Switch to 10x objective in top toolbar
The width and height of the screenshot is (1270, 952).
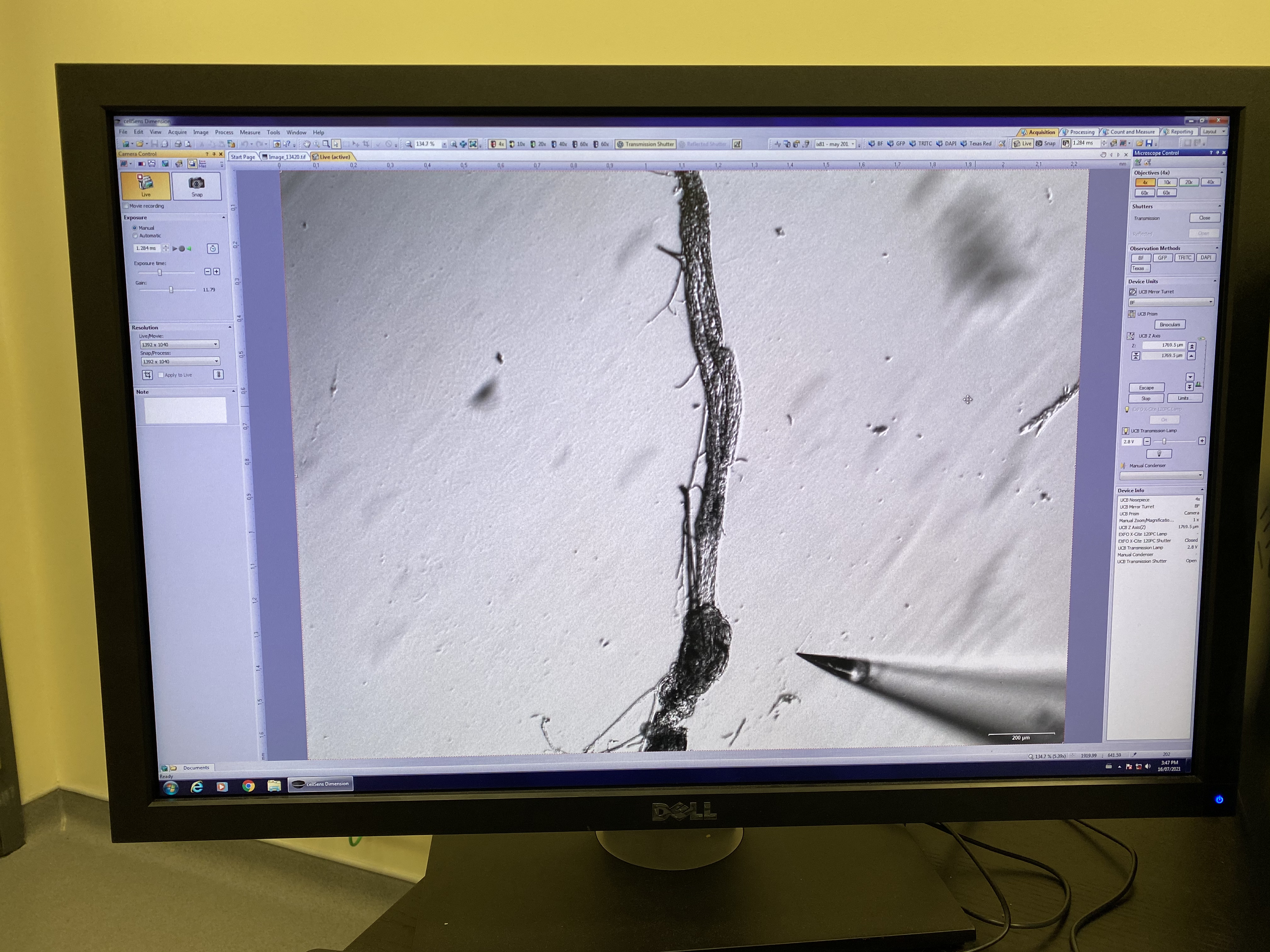point(517,144)
